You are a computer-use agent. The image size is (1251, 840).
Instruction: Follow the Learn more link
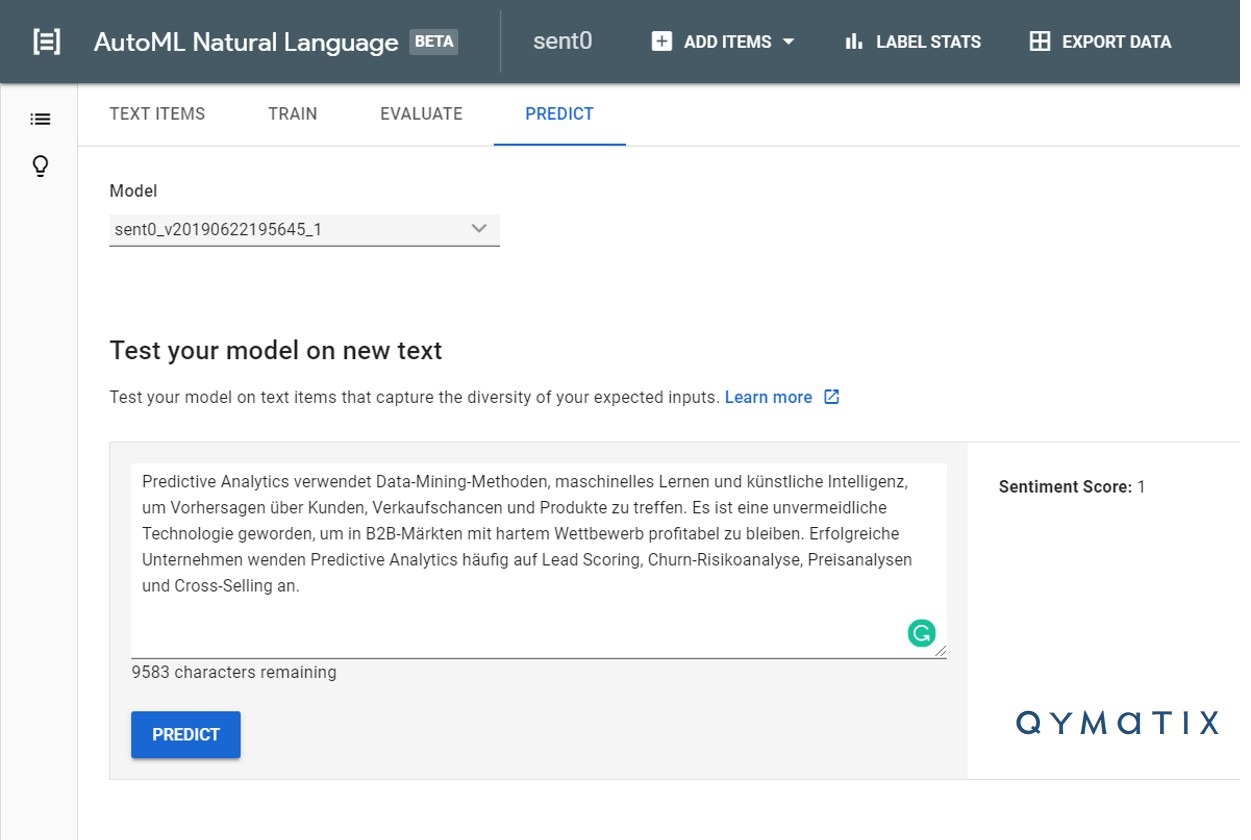pos(768,397)
